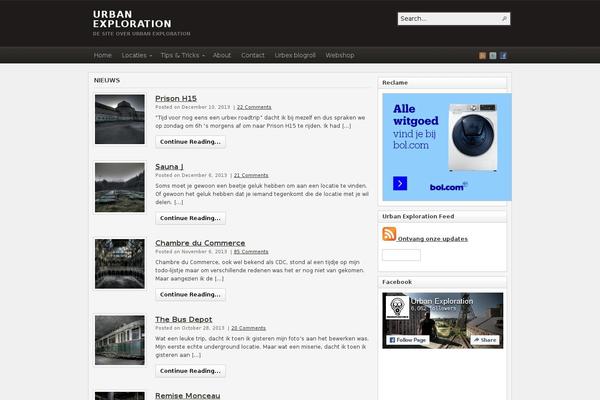Click the Reclame widget heading

point(395,83)
